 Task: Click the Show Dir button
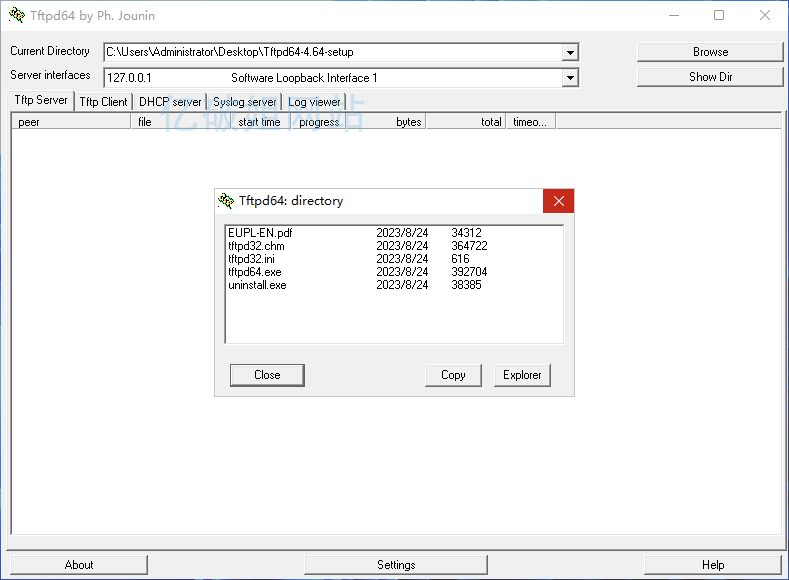click(x=709, y=77)
